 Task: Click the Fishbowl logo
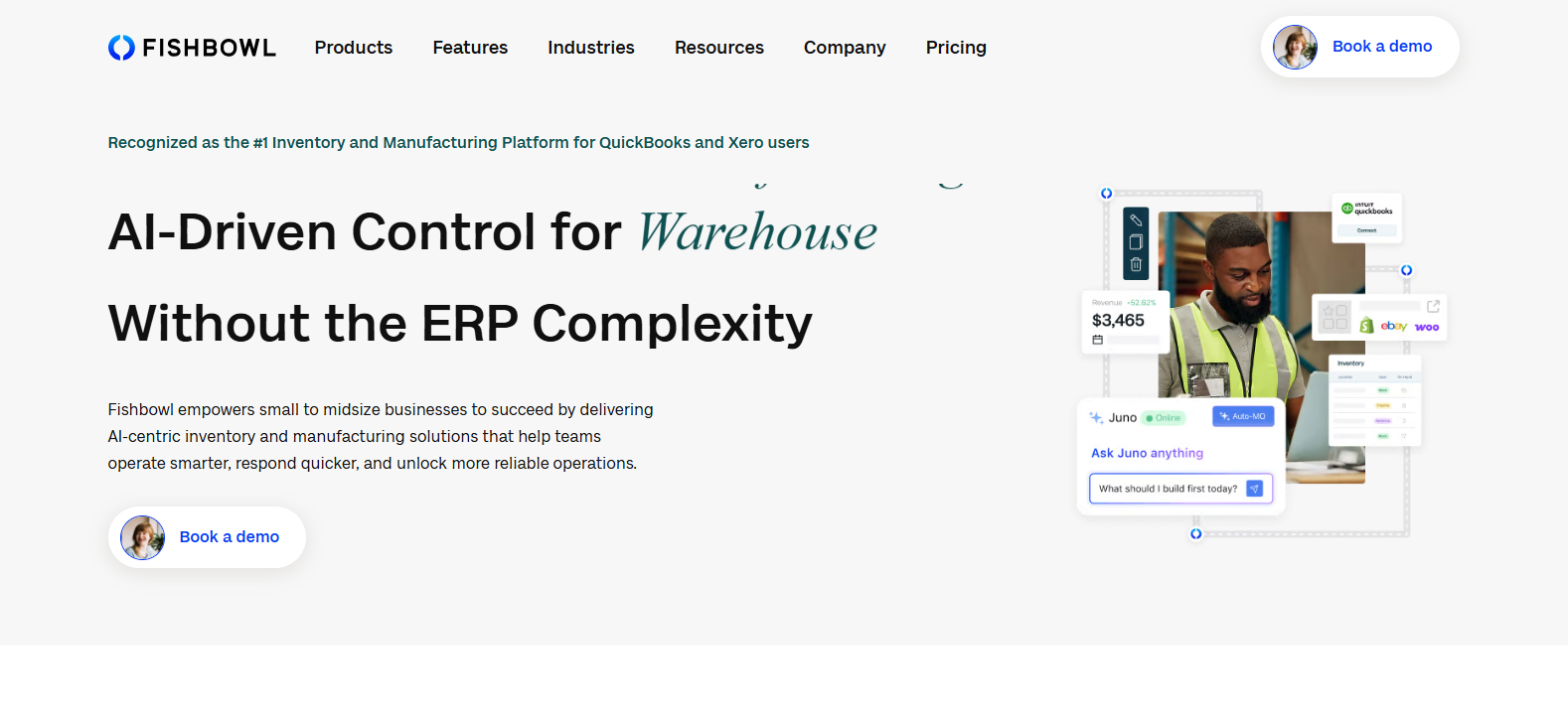[192, 48]
